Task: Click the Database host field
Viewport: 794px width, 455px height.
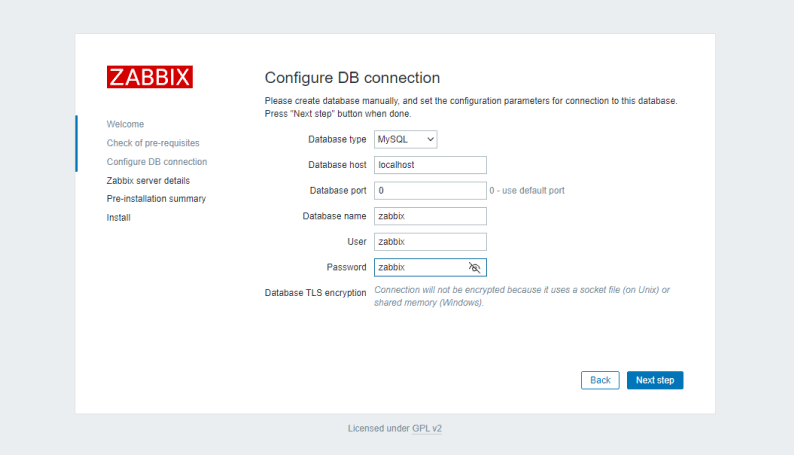Action: [430, 165]
